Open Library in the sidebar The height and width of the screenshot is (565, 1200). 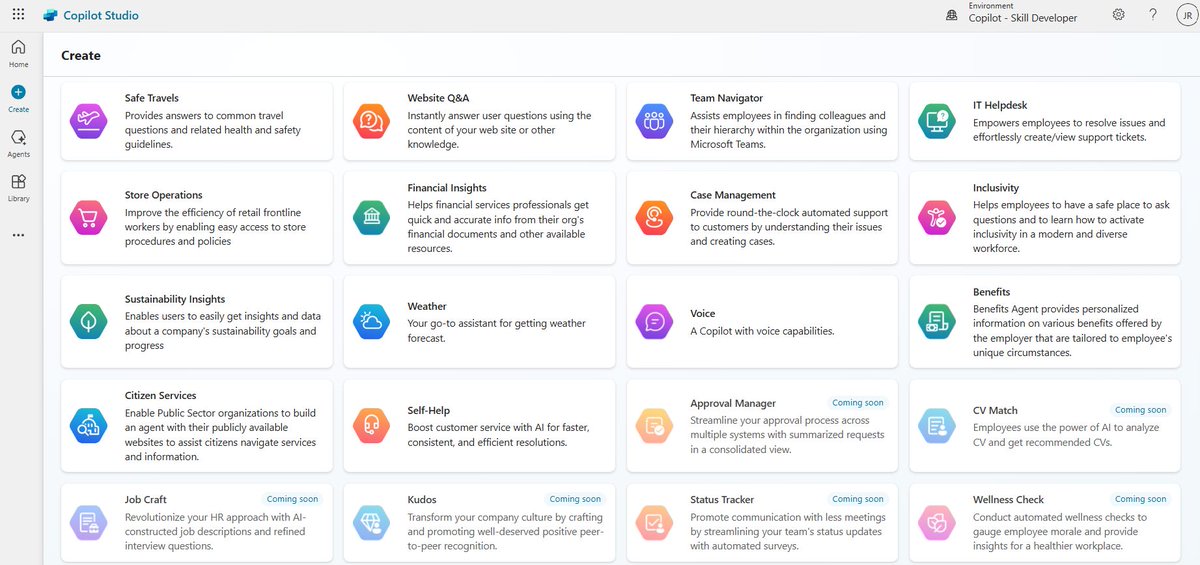click(19, 187)
